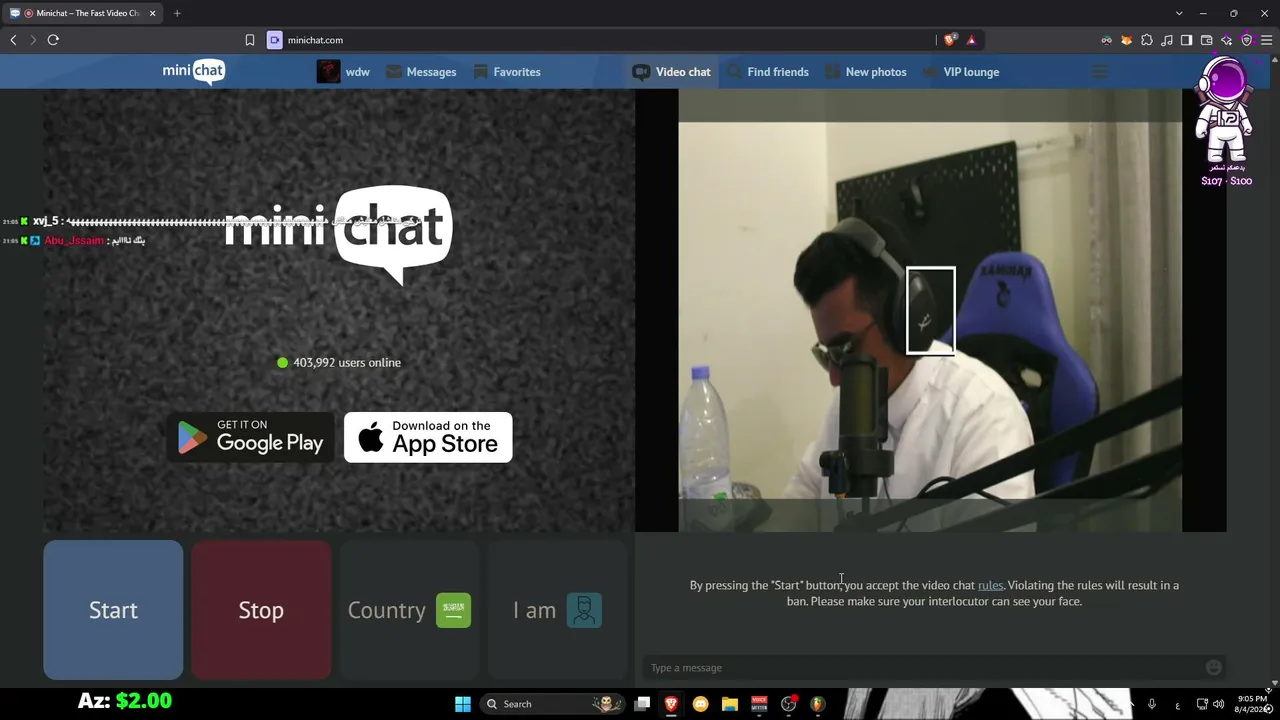1280x720 pixels.
Task: Open Brave Rewards triangle icon
Action: click(x=971, y=40)
